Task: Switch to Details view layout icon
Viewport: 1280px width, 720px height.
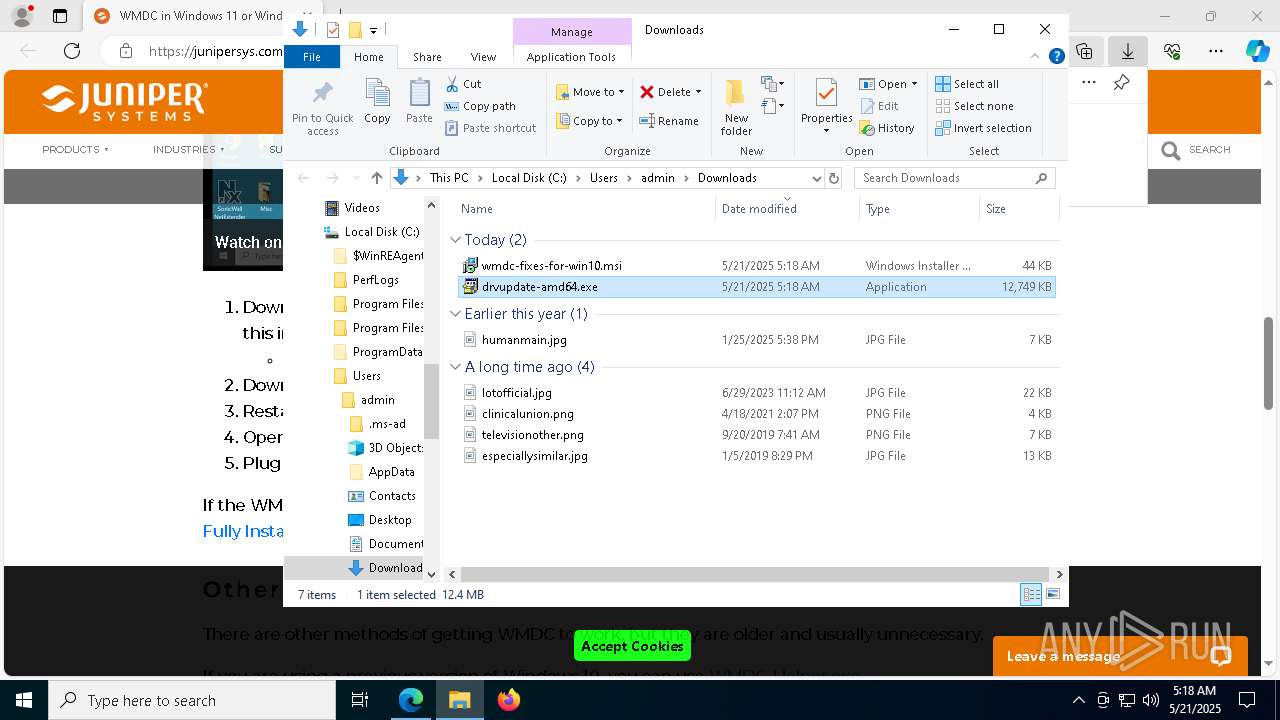Action: coord(1031,595)
